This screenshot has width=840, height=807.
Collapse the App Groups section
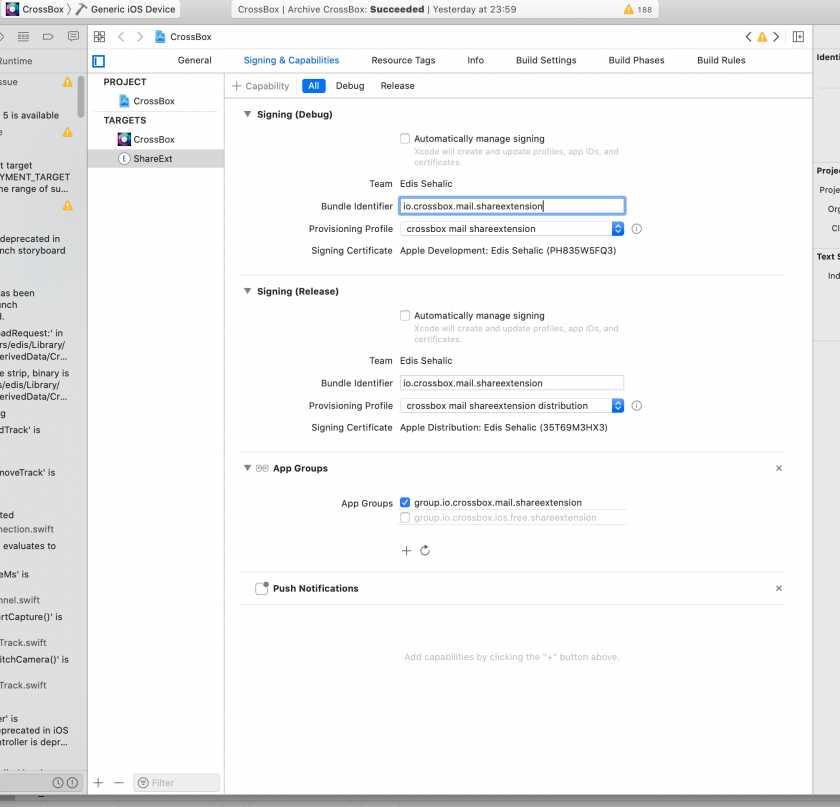247,468
